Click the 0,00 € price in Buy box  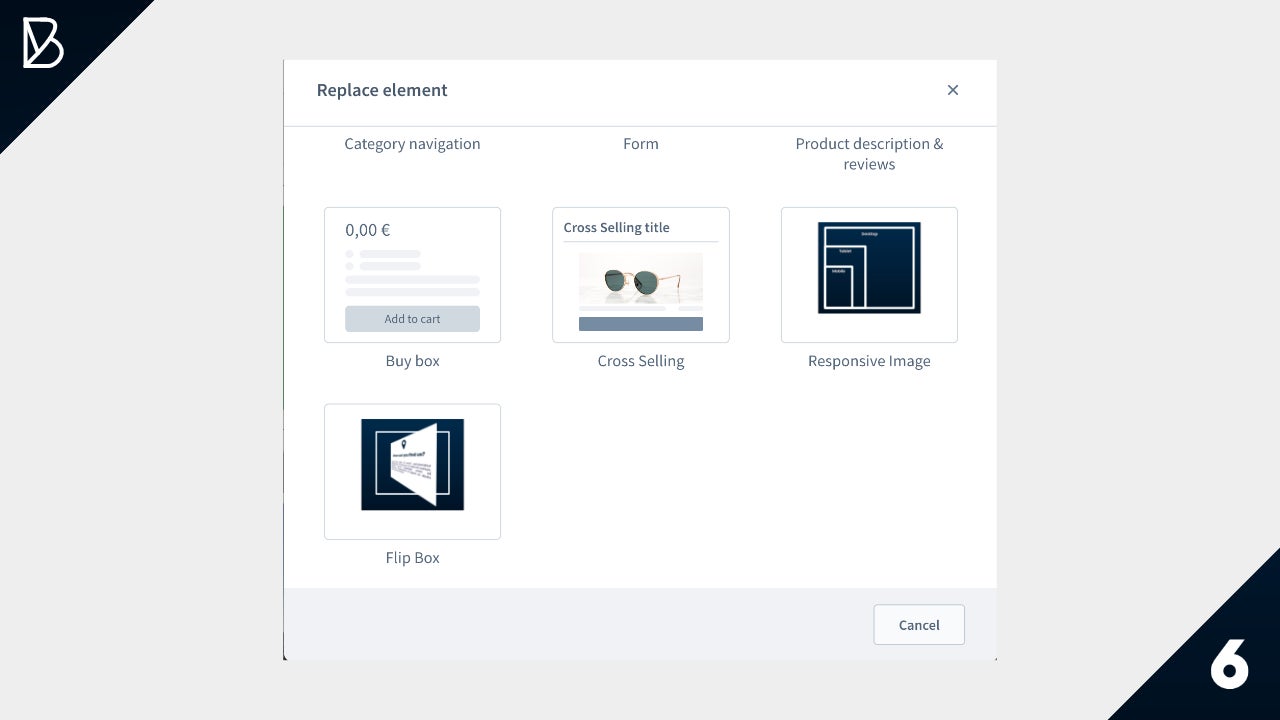tap(368, 230)
